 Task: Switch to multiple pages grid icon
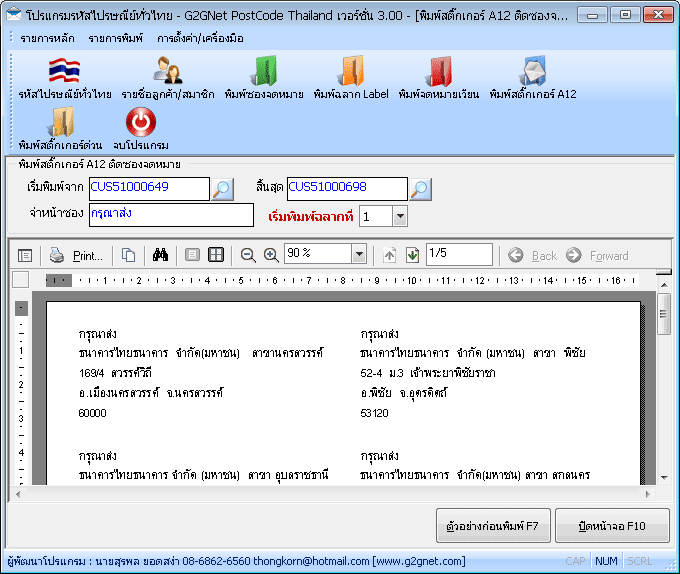click(216, 255)
